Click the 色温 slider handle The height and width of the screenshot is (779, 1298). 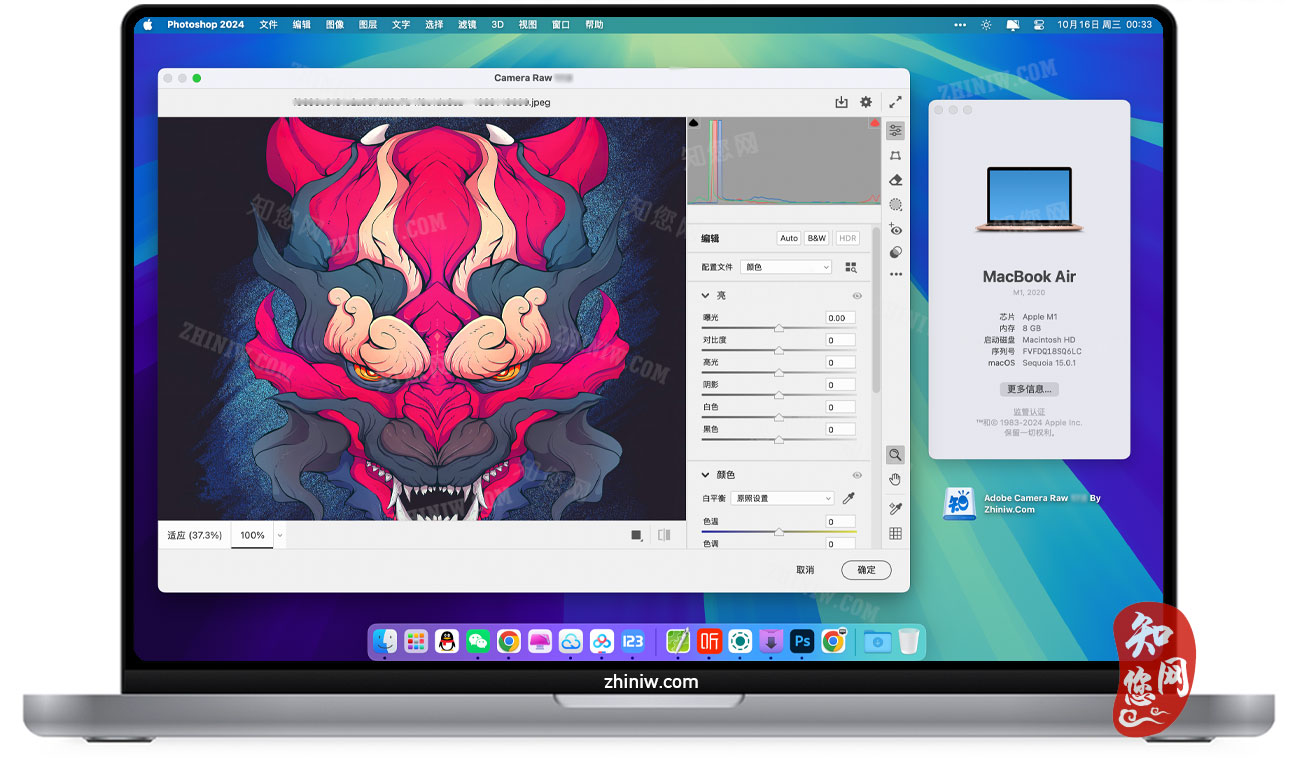pyautogui.click(x=778, y=532)
